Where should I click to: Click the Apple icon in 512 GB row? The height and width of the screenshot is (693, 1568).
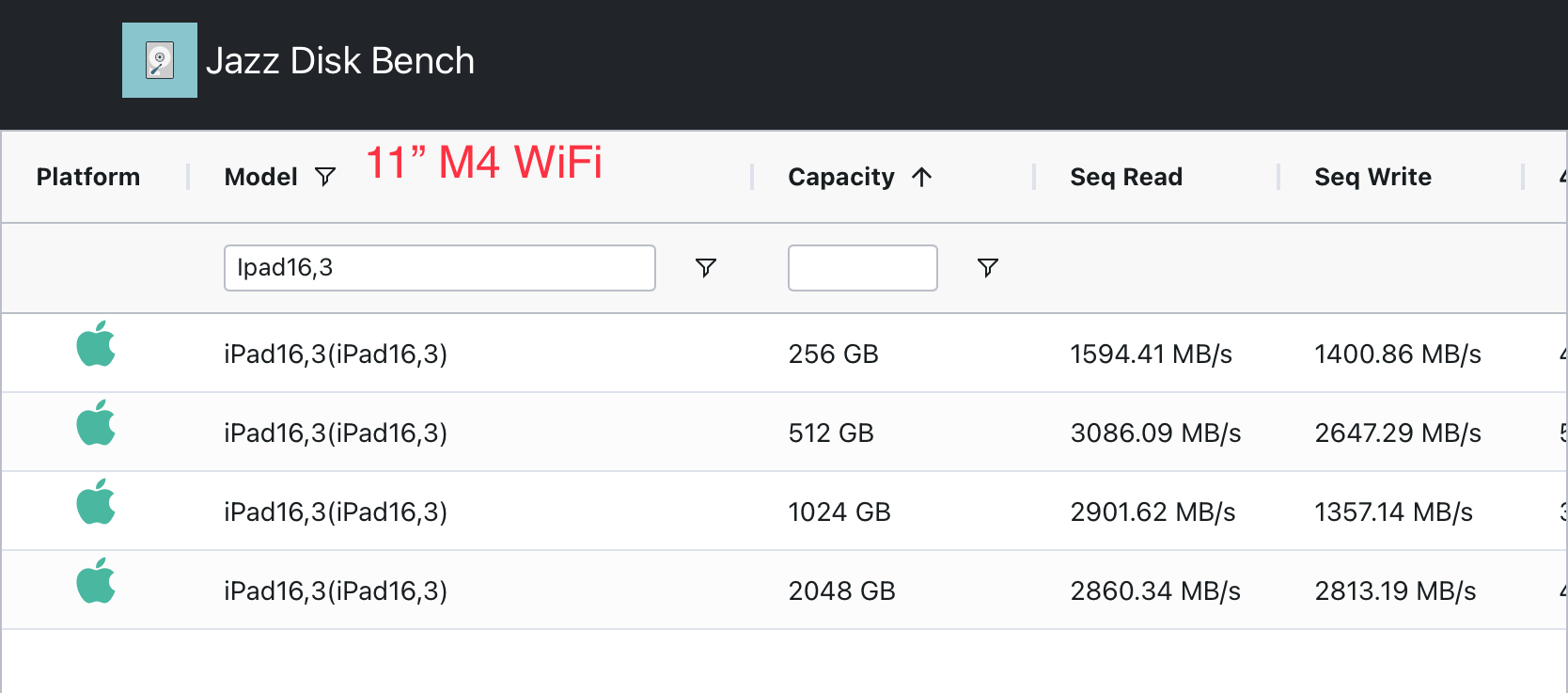point(96,423)
